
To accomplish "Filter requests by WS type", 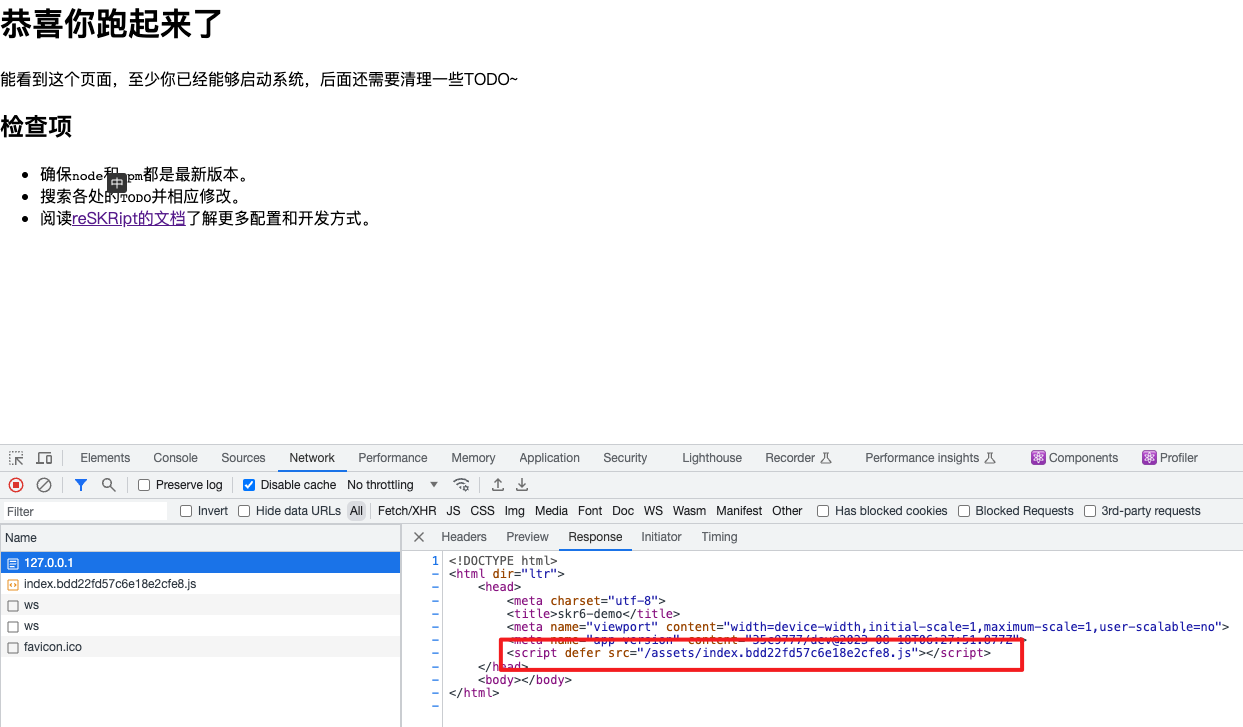I will pos(653,511).
